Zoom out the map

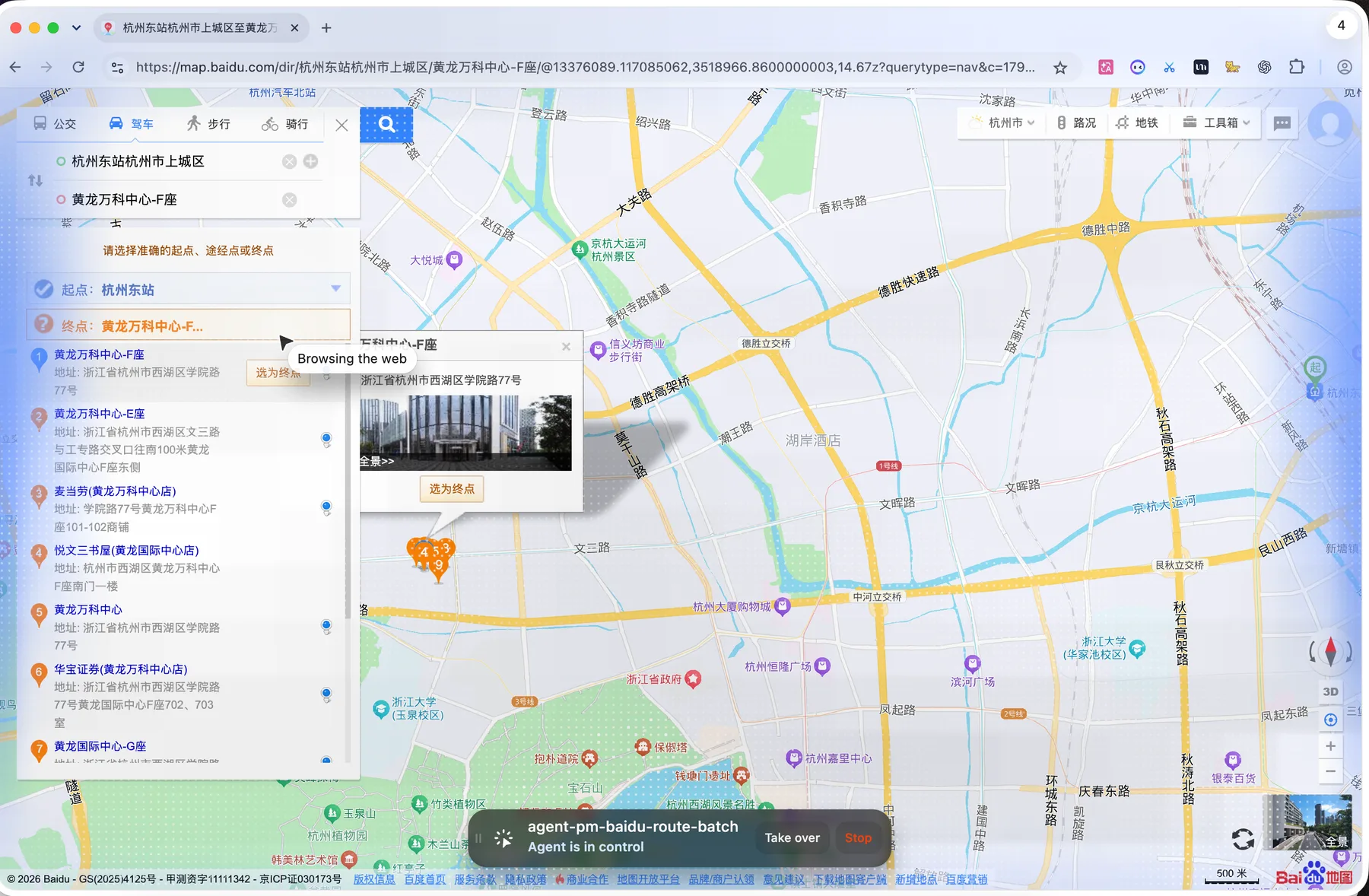(1330, 771)
